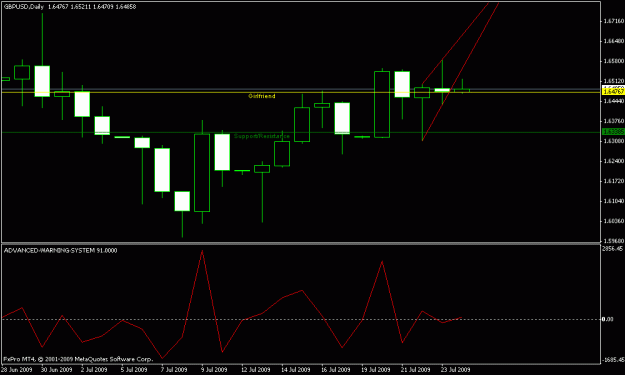Click the 1.64440 price axis value
Screen dimensions: 625x375
click(x=614, y=101)
